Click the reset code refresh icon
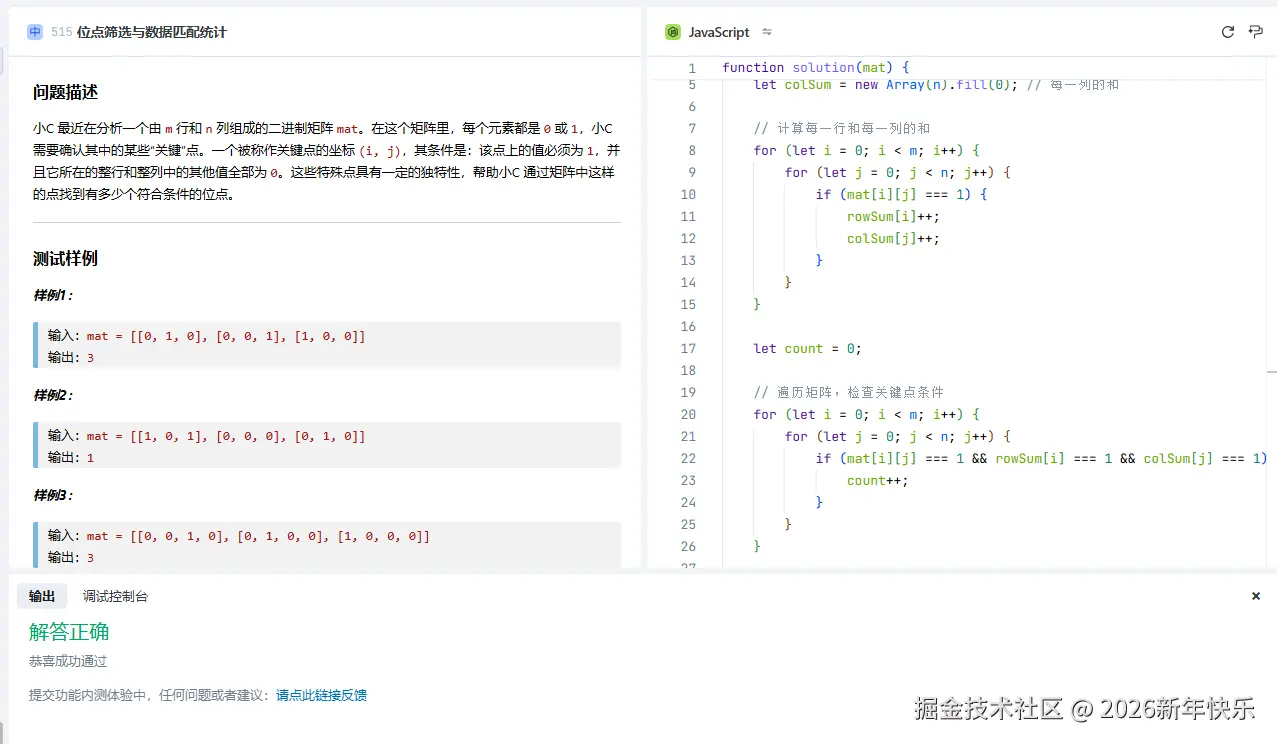 coord(1228,32)
